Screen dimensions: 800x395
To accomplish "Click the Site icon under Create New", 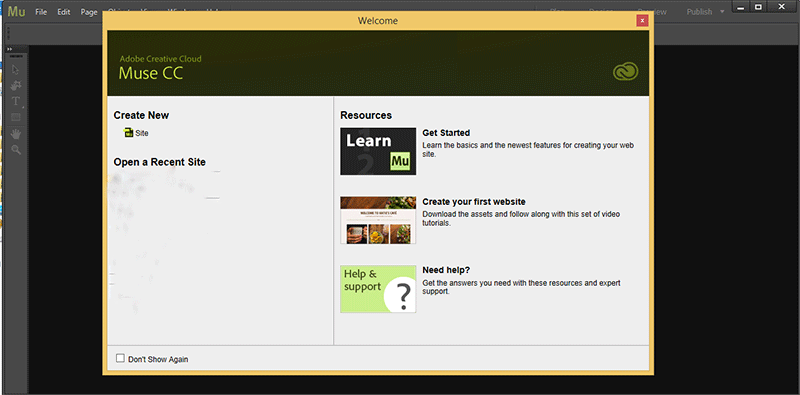I will [x=129, y=133].
